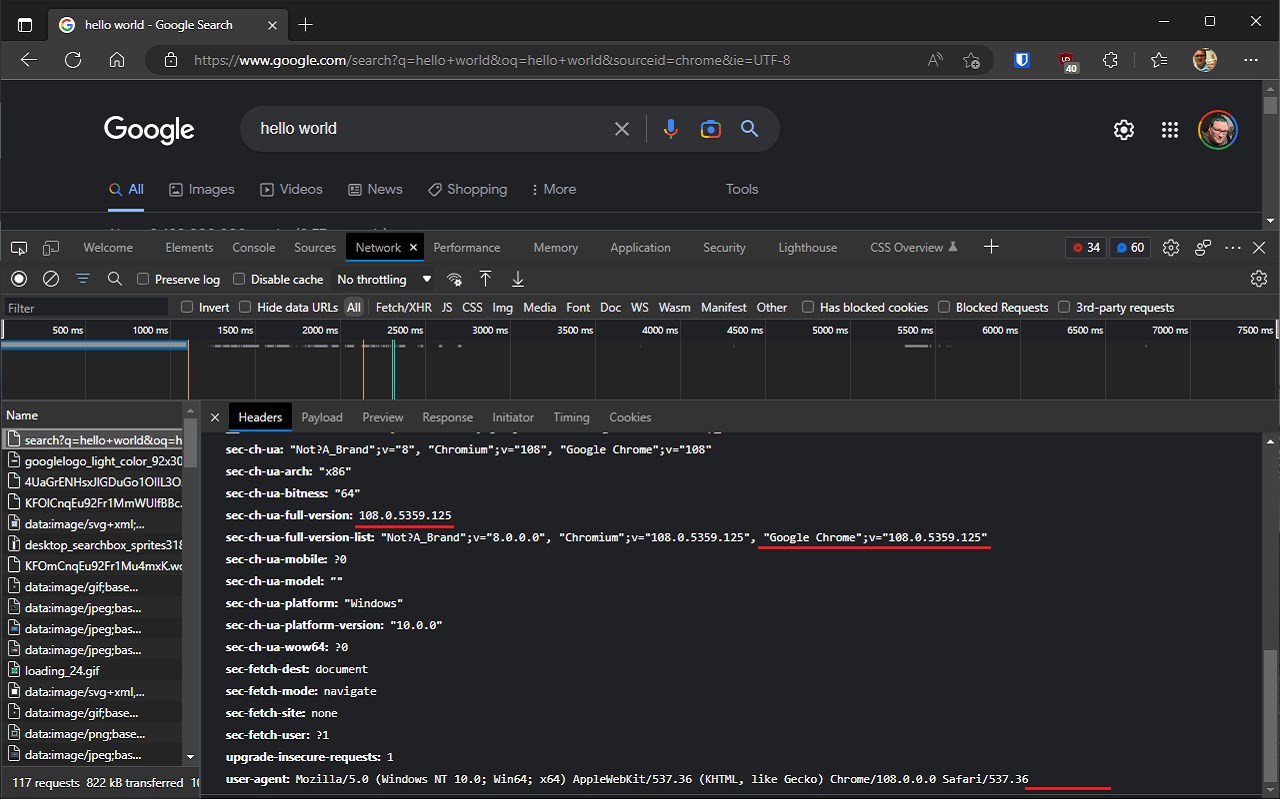Switch to the Elements DevTools tab
This screenshot has height=800, width=1280.
tap(189, 248)
